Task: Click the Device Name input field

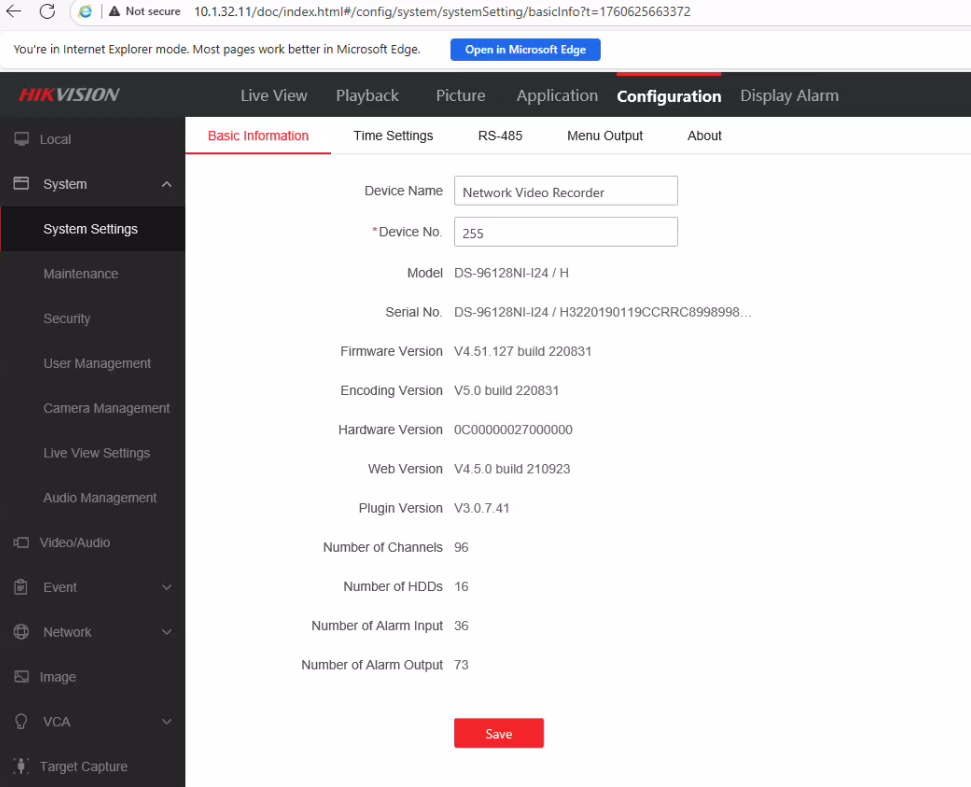Action: (x=566, y=191)
